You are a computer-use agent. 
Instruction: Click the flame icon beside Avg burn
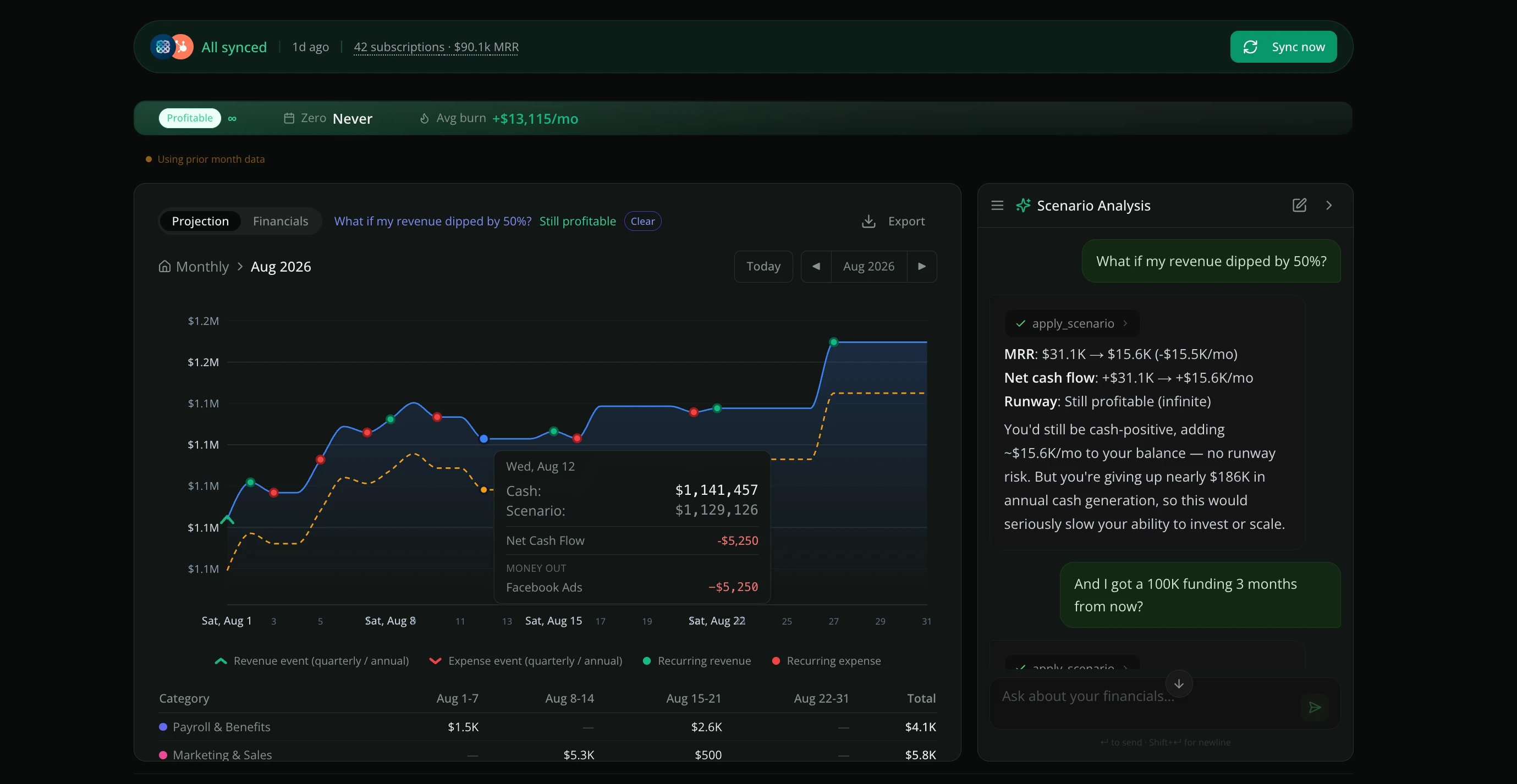[x=424, y=118]
